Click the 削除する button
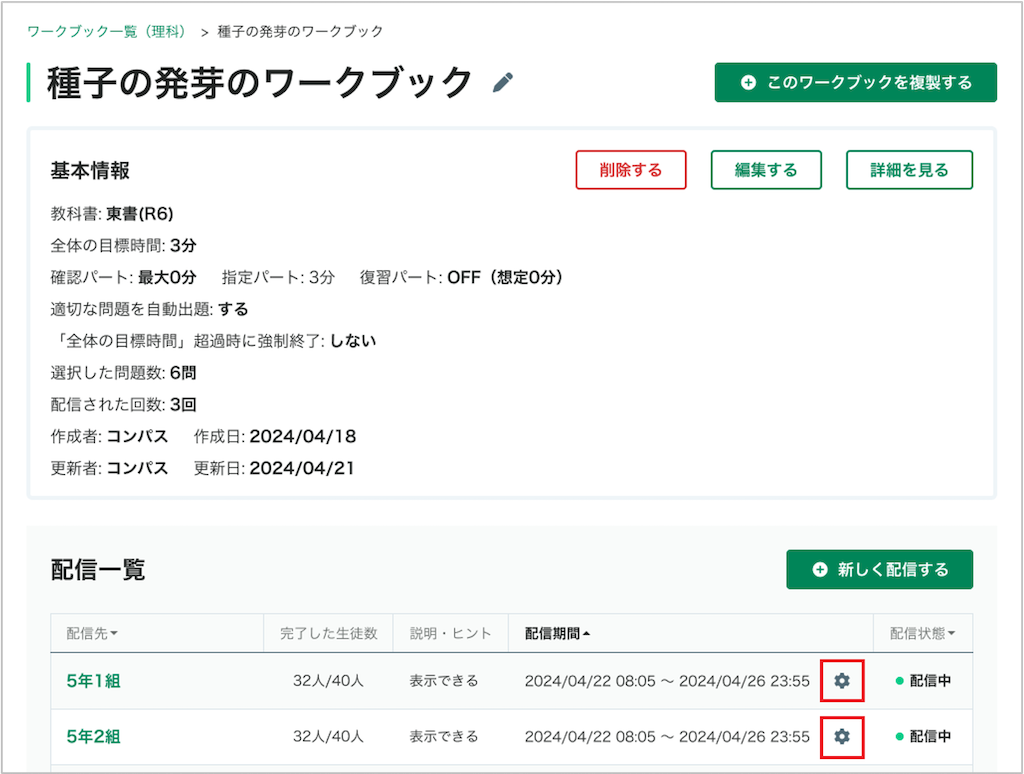 (631, 170)
